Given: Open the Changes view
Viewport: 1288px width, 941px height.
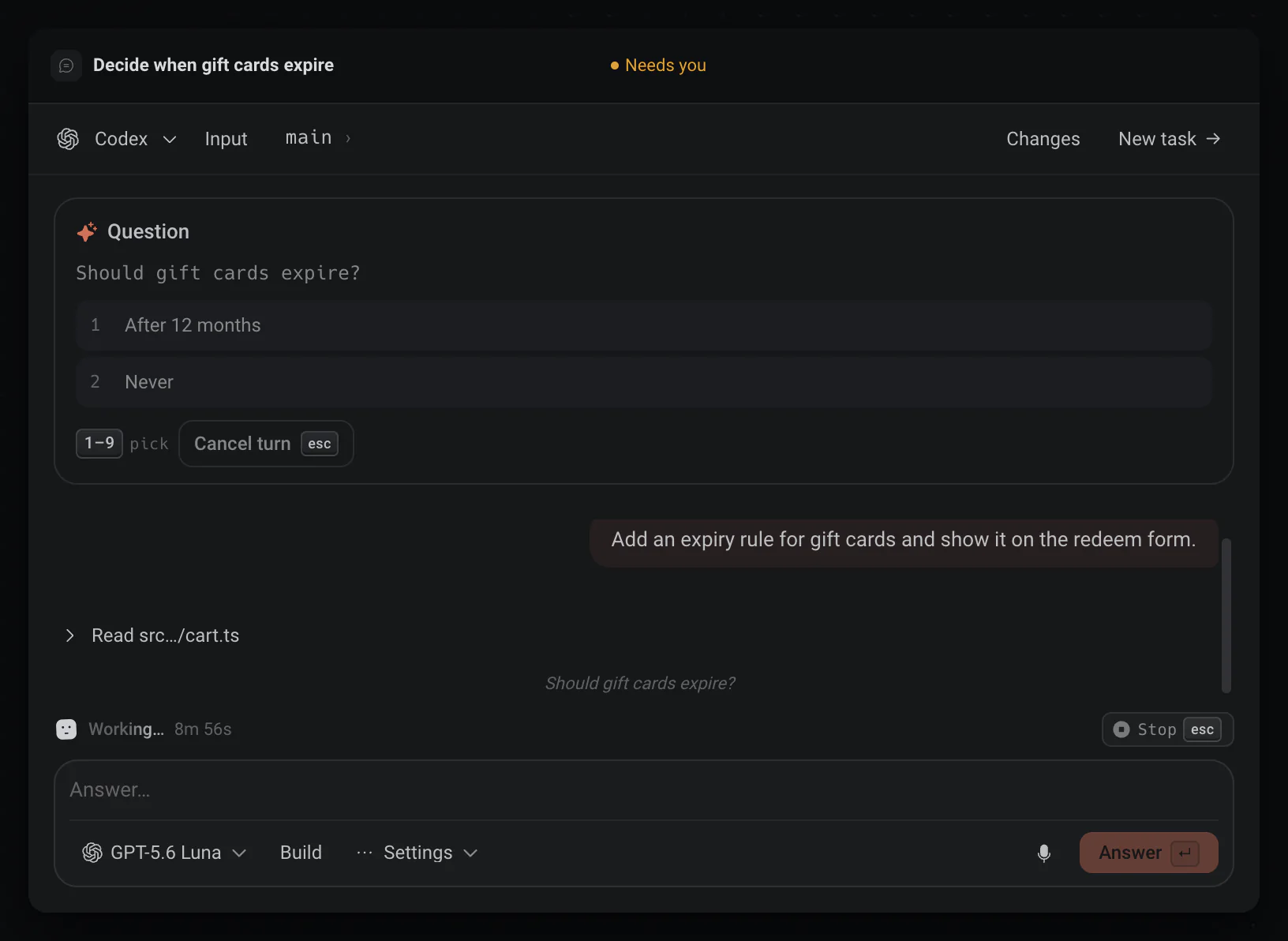Looking at the screenshot, I should coord(1043,139).
